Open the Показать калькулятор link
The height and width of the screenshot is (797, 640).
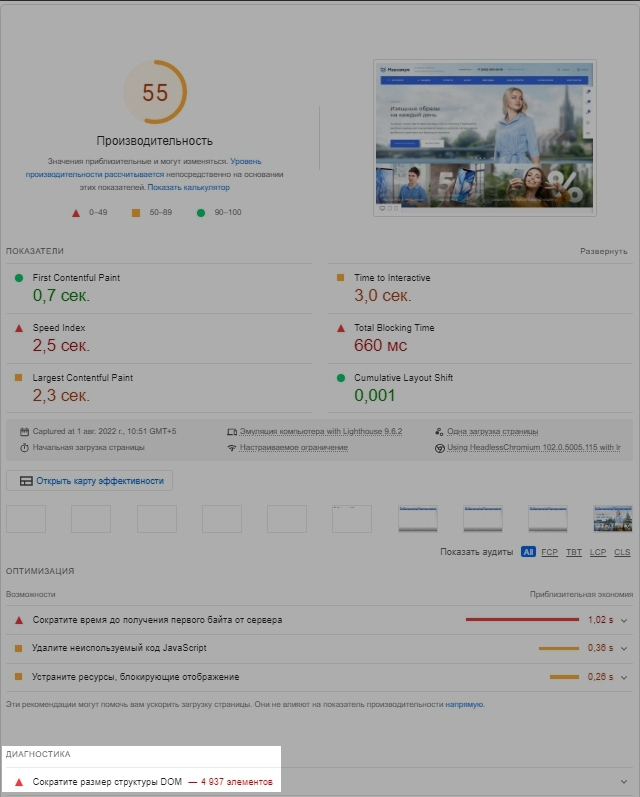pyautogui.click(x=189, y=187)
